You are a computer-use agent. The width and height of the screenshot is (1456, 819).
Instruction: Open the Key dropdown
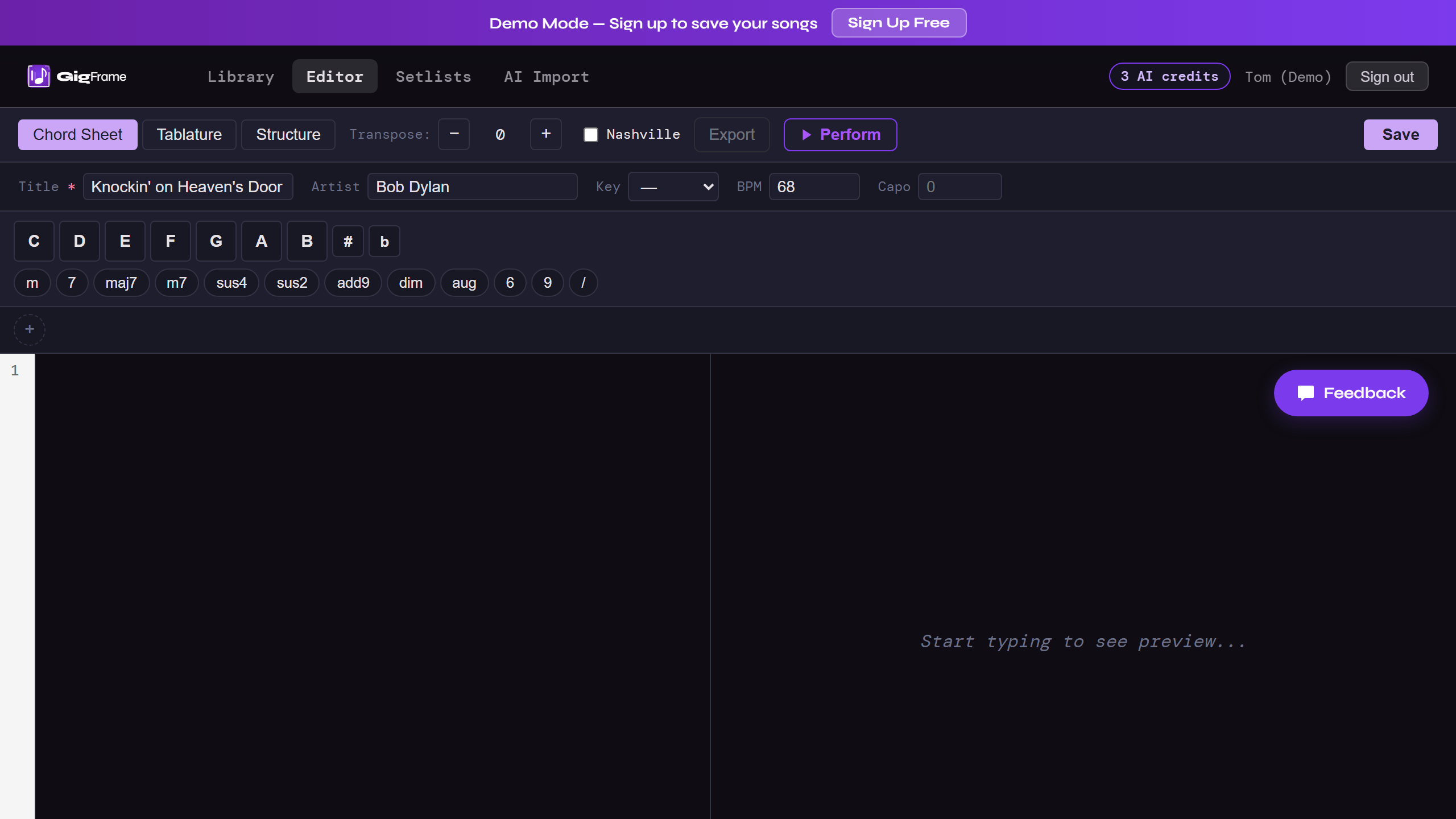(x=673, y=187)
